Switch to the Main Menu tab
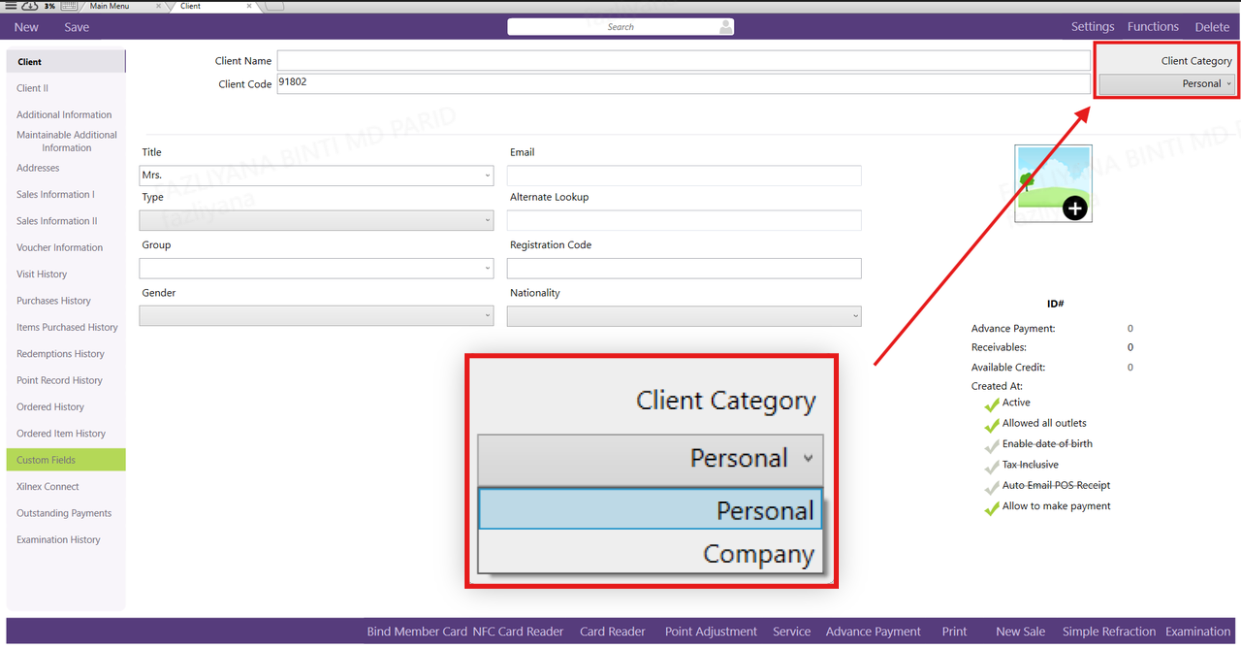Image resolution: width=1241 pixels, height=647 pixels. (110, 6)
